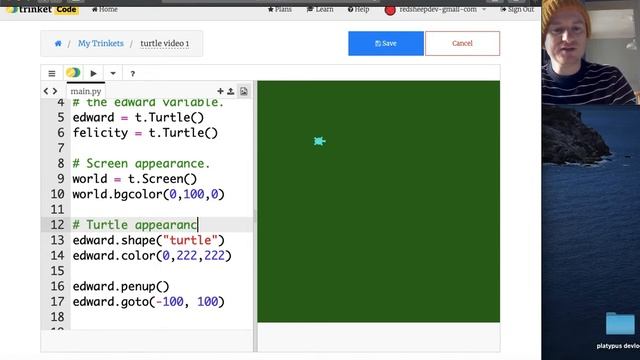Click code line 'edward.color(0,222,222)'
This screenshot has height=360, width=640.
152,256
